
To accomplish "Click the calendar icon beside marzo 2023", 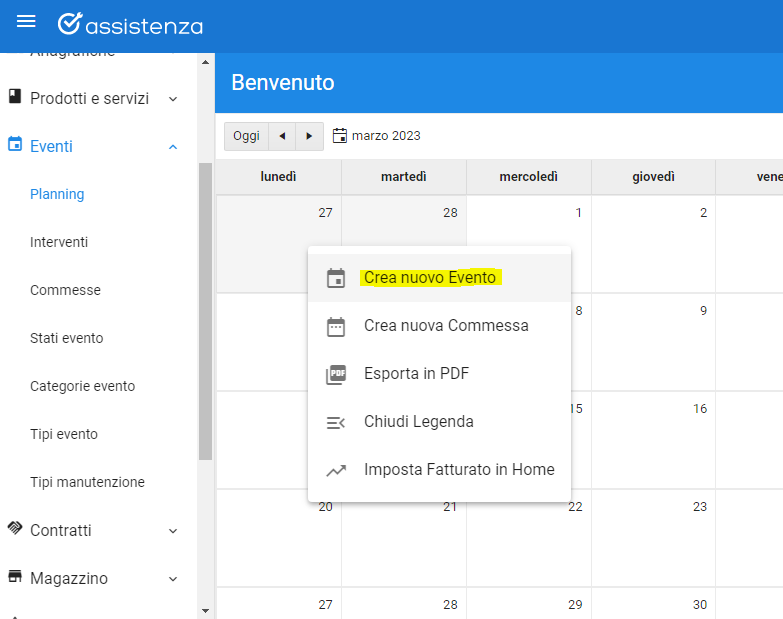I will pos(340,135).
